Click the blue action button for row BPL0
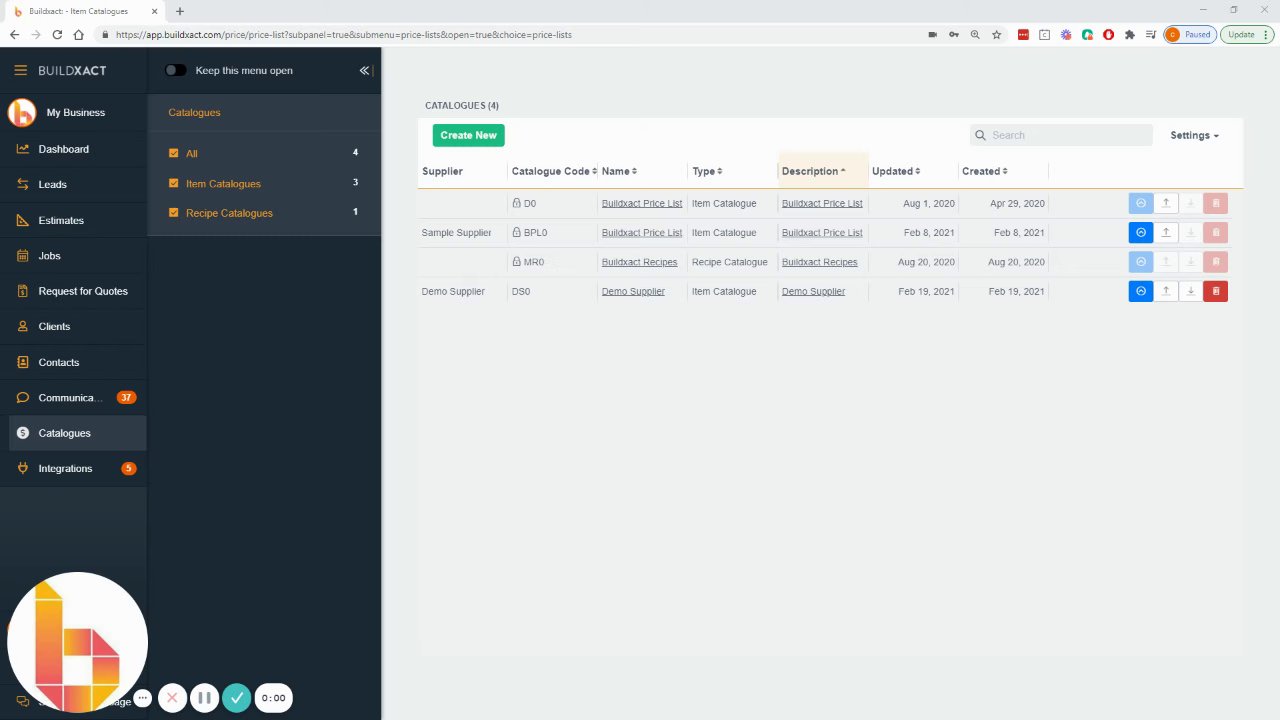Viewport: 1280px width, 720px height. point(1140,232)
